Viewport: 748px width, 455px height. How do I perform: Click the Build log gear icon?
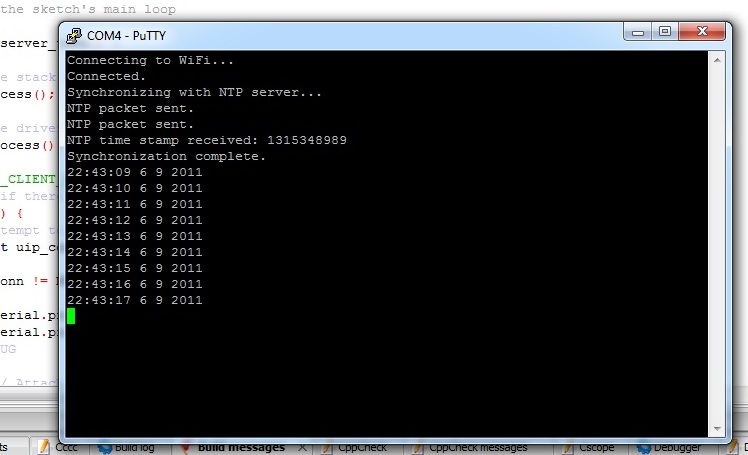click(105, 448)
